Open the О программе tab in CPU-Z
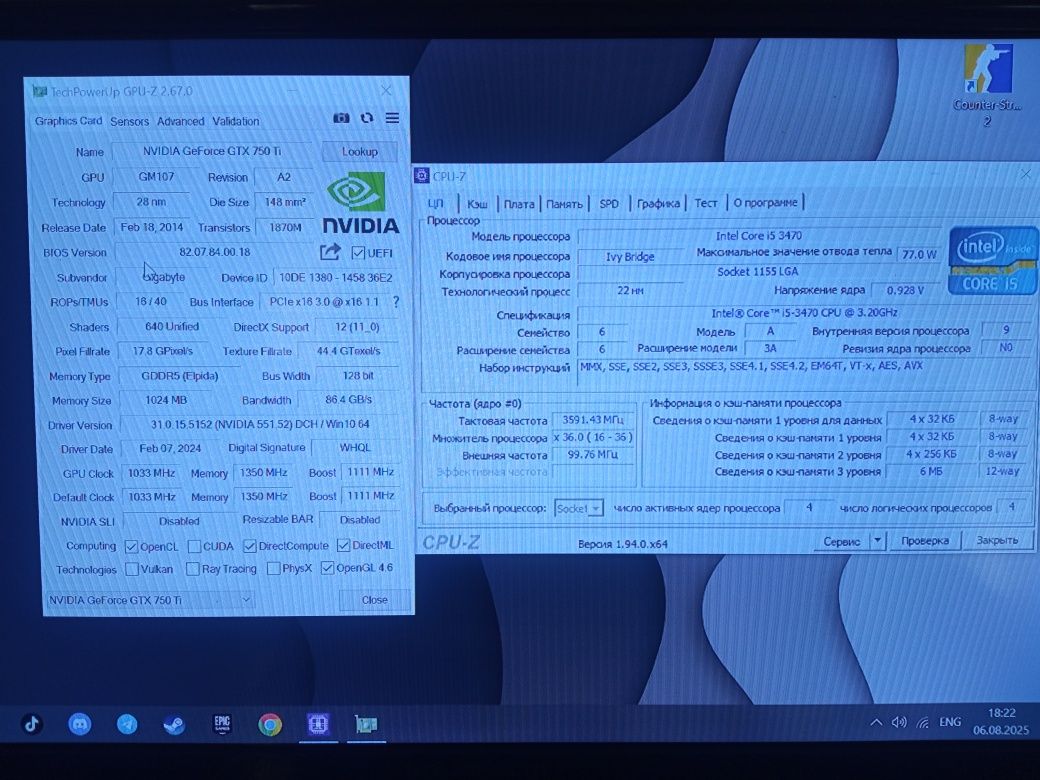The width and height of the screenshot is (1040, 780). pos(765,202)
